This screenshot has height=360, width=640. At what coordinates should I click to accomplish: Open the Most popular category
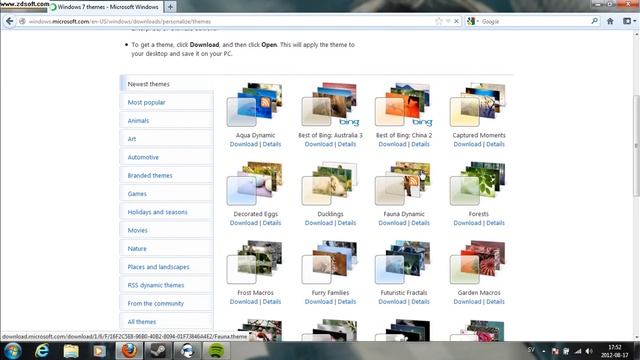[x=167, y=102]
